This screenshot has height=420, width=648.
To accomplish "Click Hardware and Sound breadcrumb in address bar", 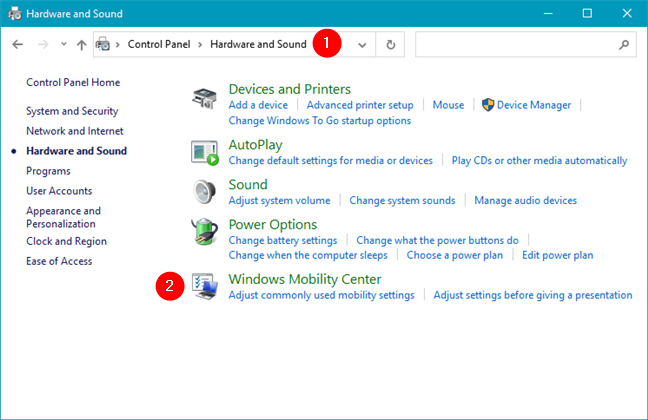I will click(258, 44).
